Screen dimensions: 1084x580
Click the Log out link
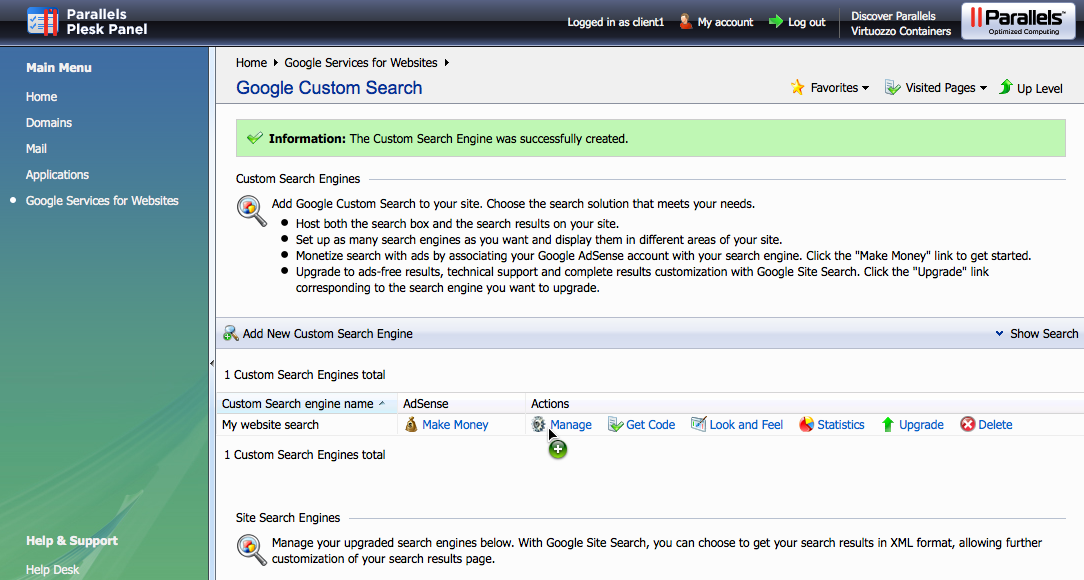click(806, 22)
